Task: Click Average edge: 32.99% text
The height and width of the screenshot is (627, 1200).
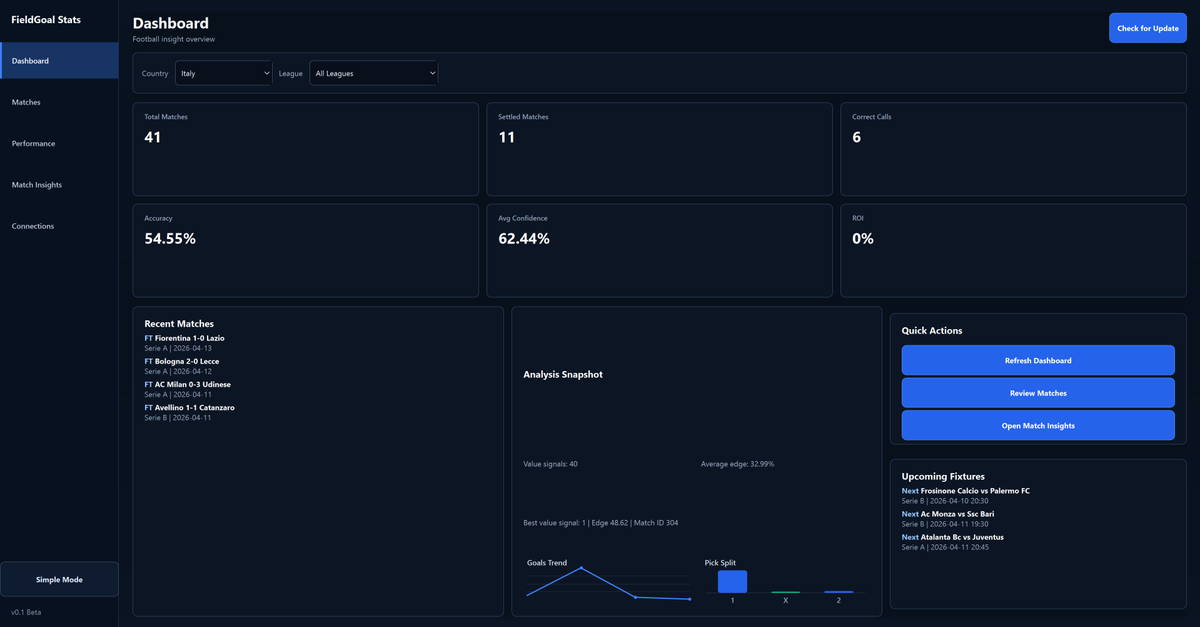Action: pos(738,464)
